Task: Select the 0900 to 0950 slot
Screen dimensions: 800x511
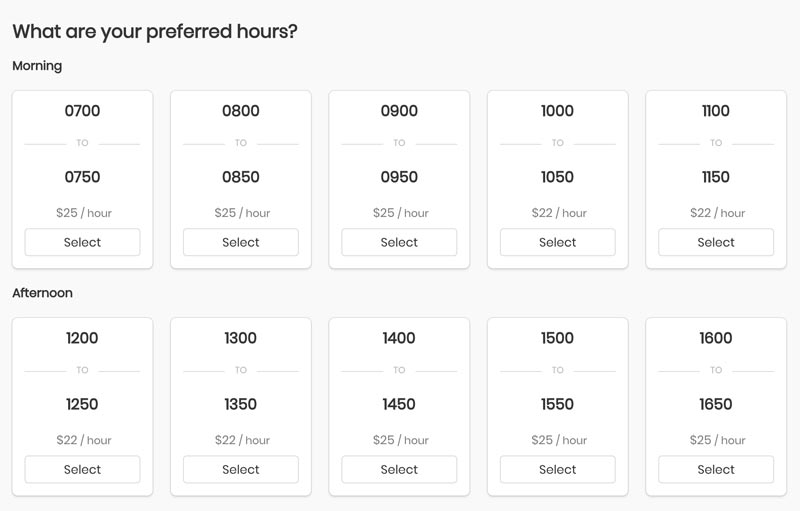Action: click(399, 242)
